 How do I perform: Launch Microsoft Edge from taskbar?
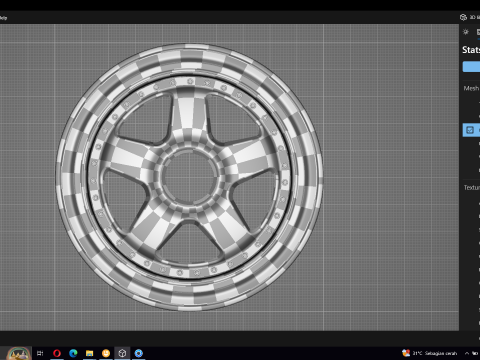click(73, 353)
